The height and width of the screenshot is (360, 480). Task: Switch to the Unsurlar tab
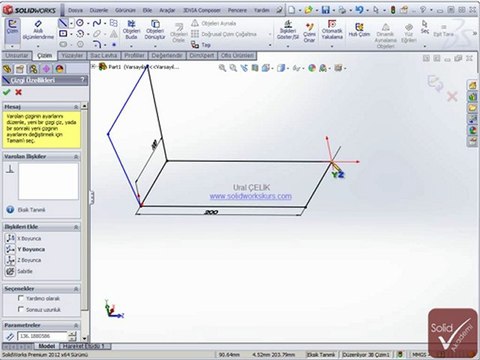pyautogui.click(x=17, y=55)
